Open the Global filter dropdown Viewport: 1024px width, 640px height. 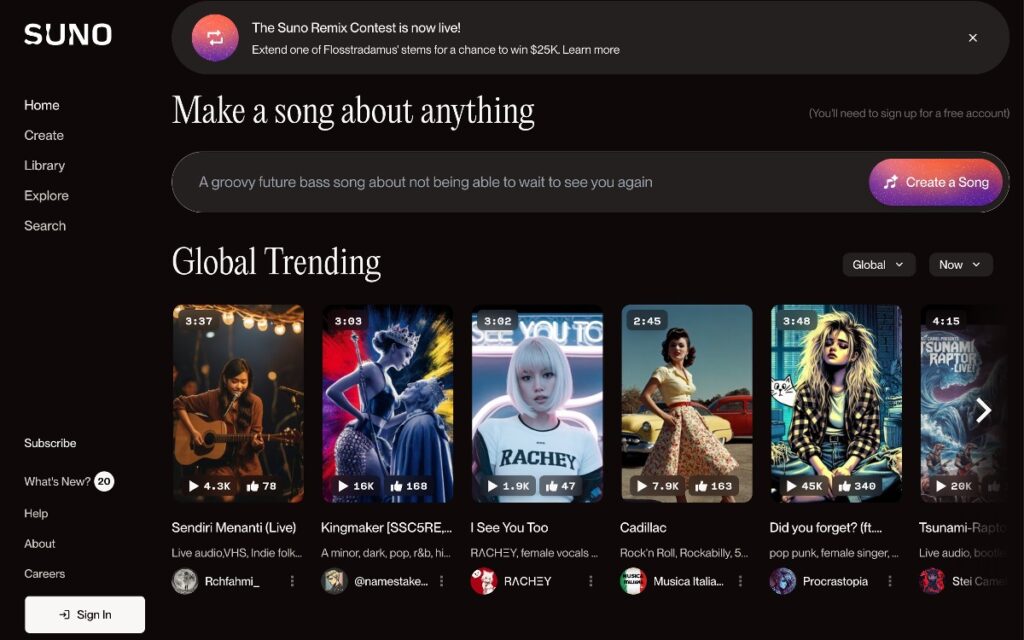pyautogui.click(x=878, y=264)
